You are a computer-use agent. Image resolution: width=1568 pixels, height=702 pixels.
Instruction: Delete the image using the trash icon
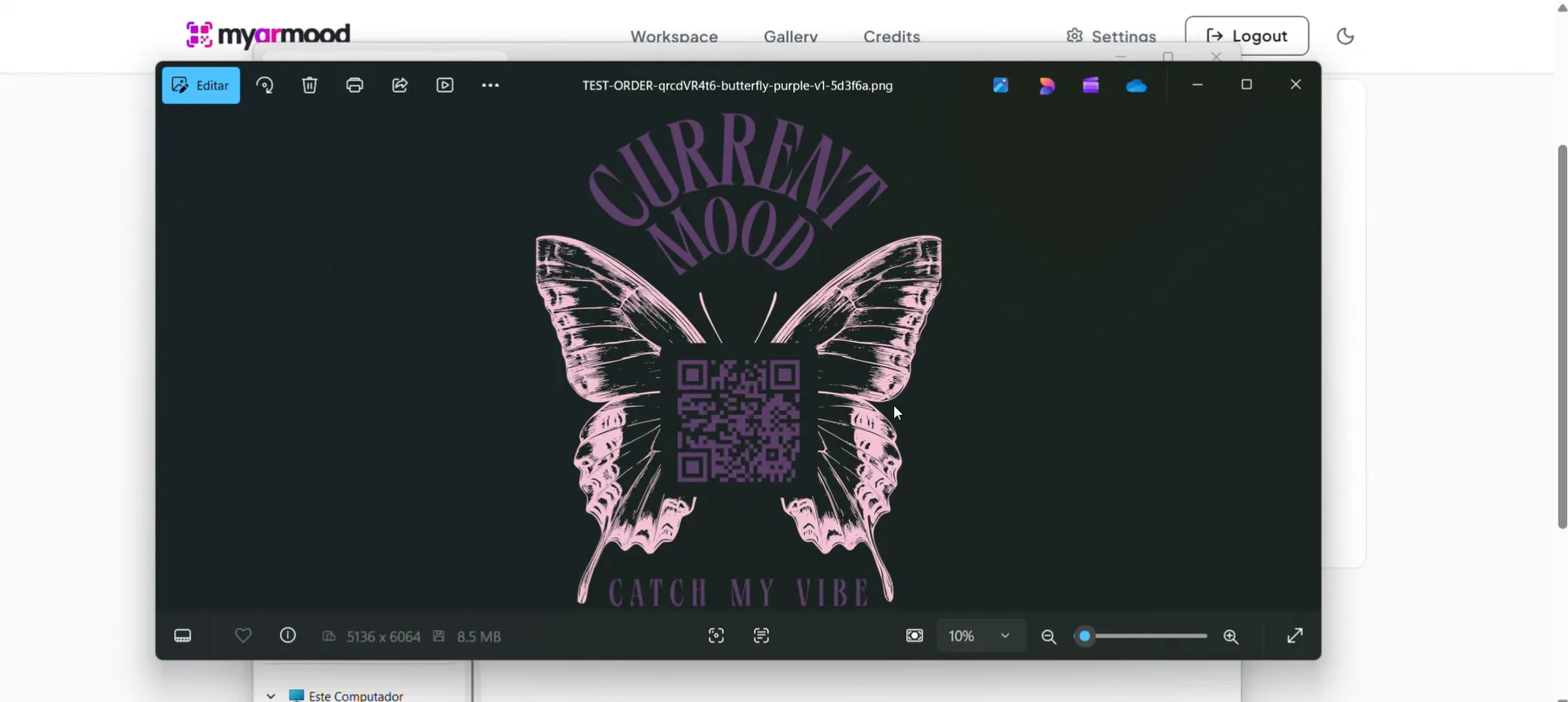point(310,85)
